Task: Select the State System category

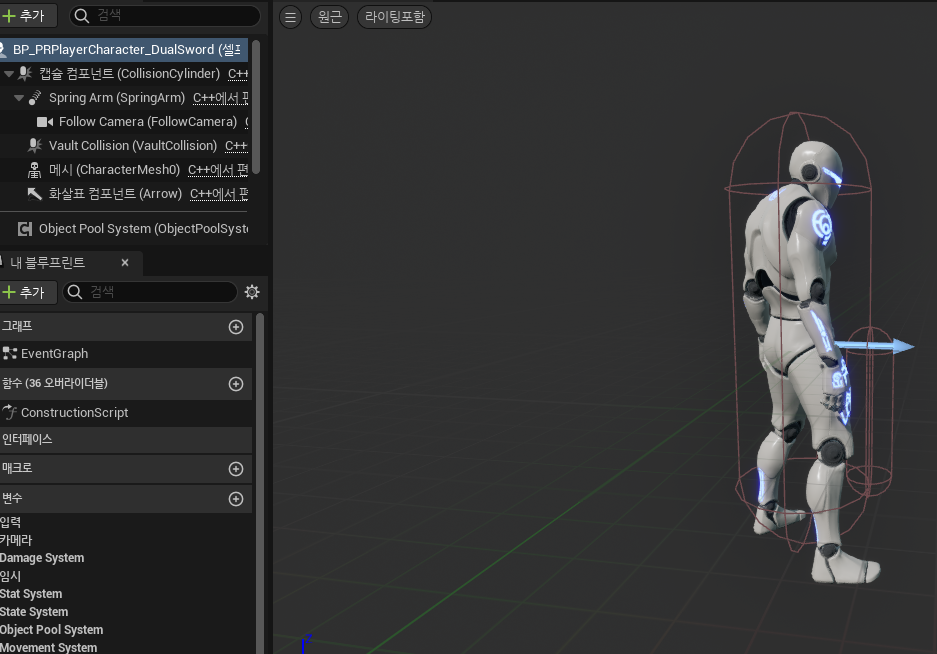Action: [x=34, y=612]
